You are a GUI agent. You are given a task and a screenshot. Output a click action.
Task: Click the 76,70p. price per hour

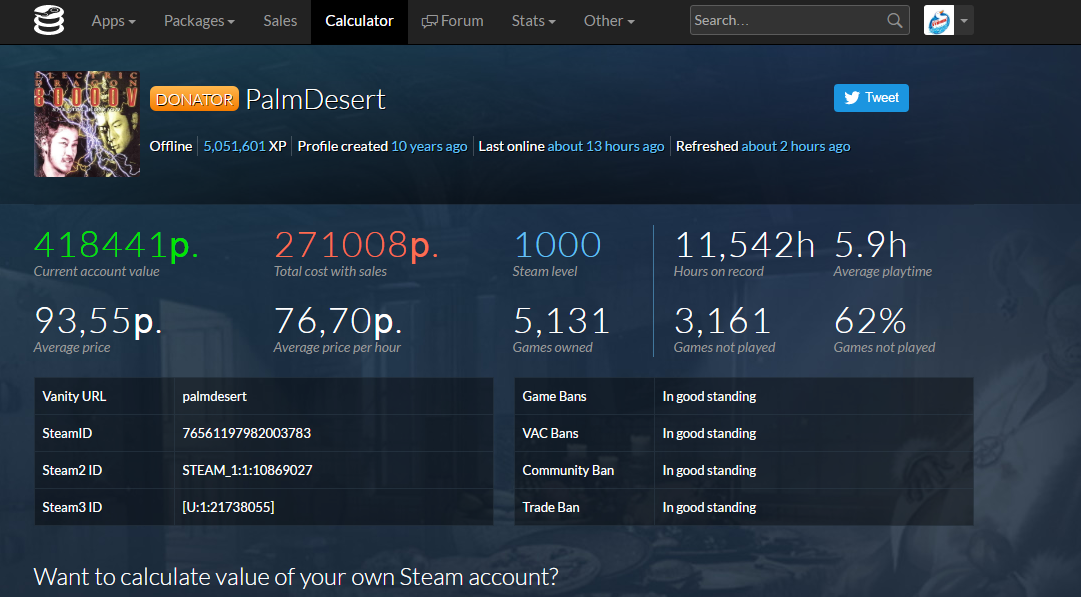coord(338,321)
